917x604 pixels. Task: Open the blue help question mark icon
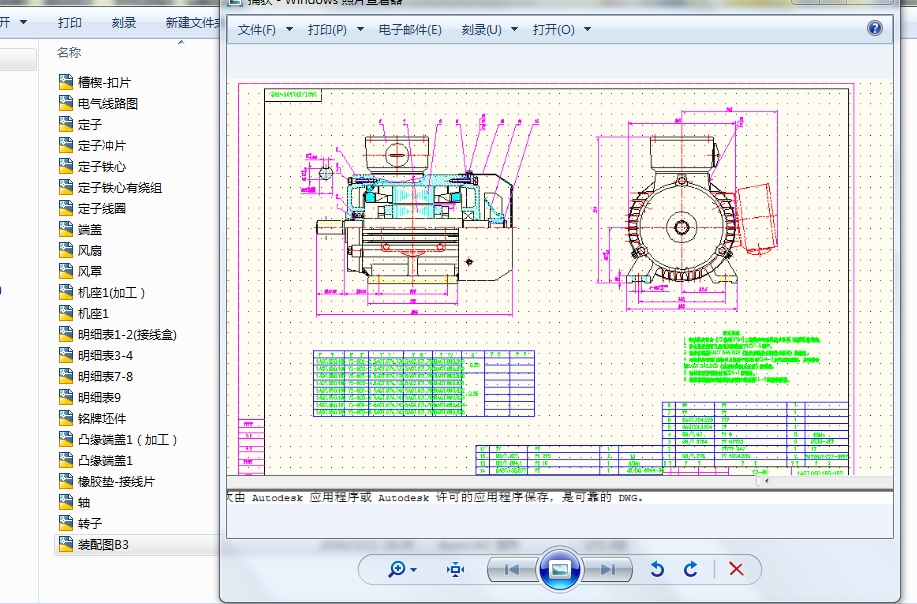click(x=875, y=29)
